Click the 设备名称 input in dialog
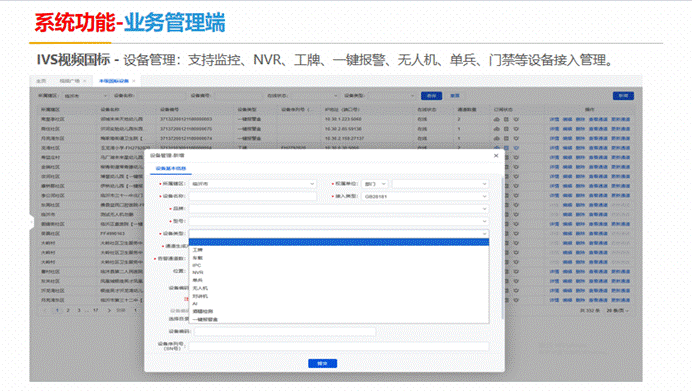Viewport: 692px width, 391px height. pos(252,196)
